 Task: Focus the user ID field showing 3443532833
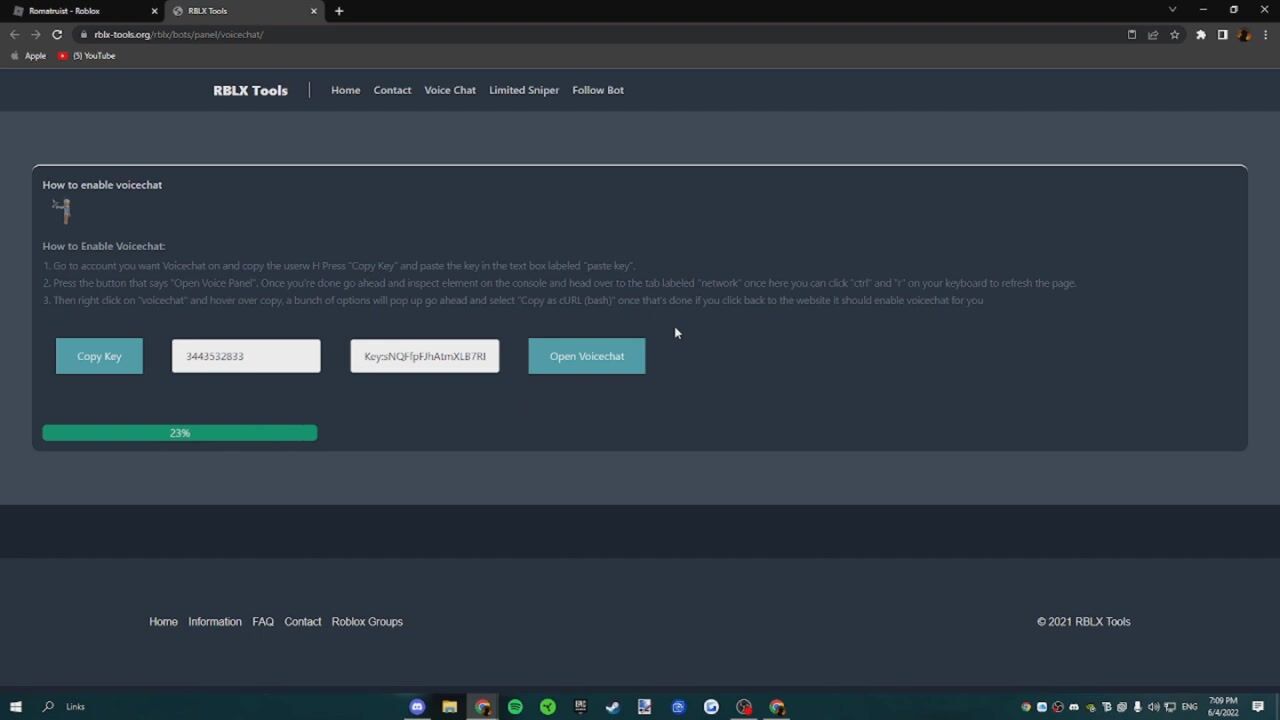point(246,356)
